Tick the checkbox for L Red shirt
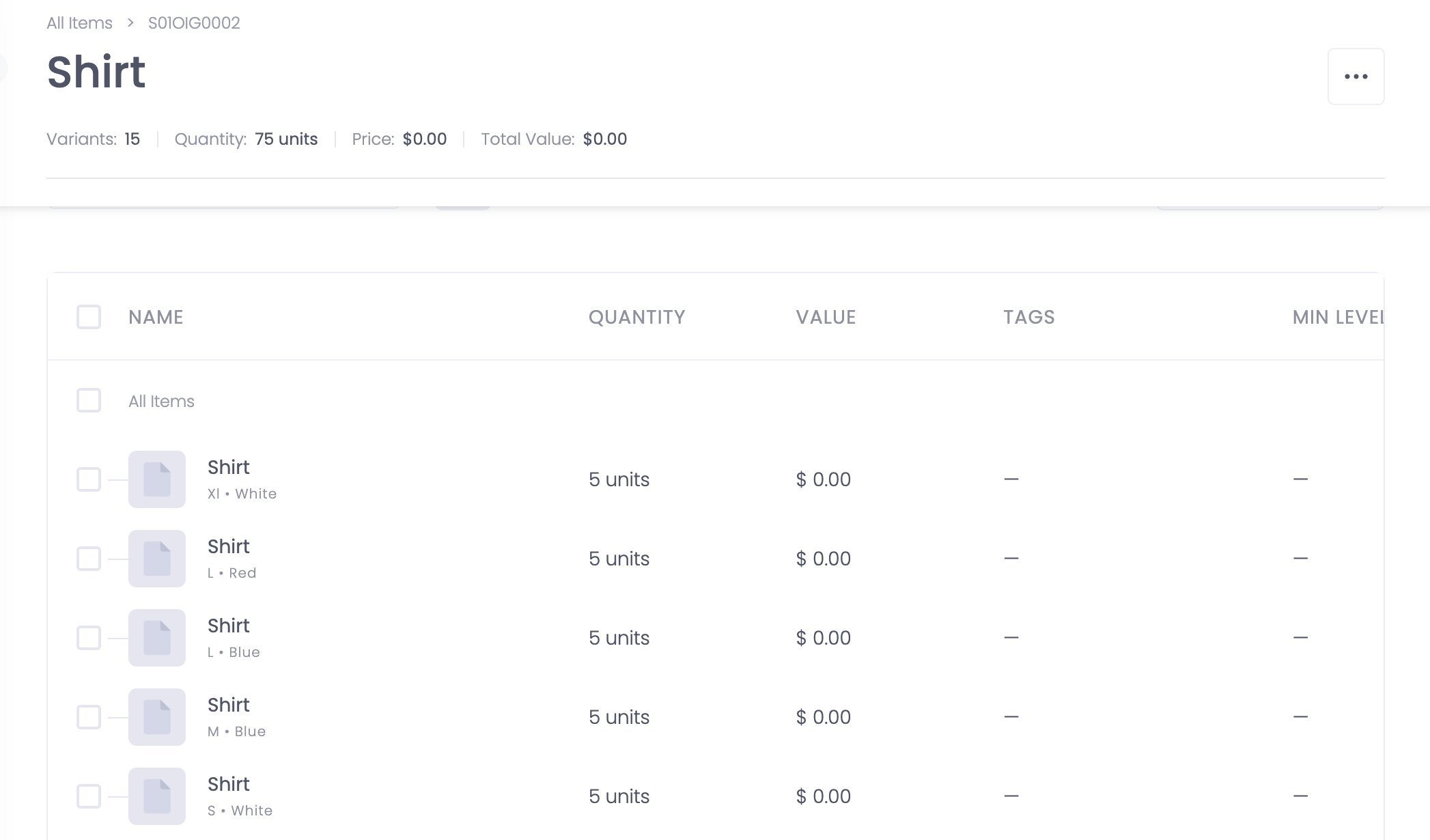The height and width of the screenshot is (840, 1430). pyautogui.click(x=89, y=559)
